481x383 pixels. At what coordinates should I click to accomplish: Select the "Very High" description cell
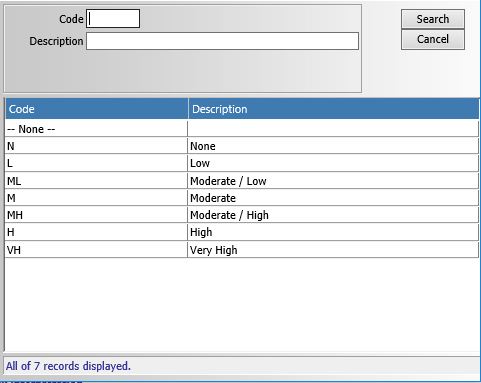point(333,250)
